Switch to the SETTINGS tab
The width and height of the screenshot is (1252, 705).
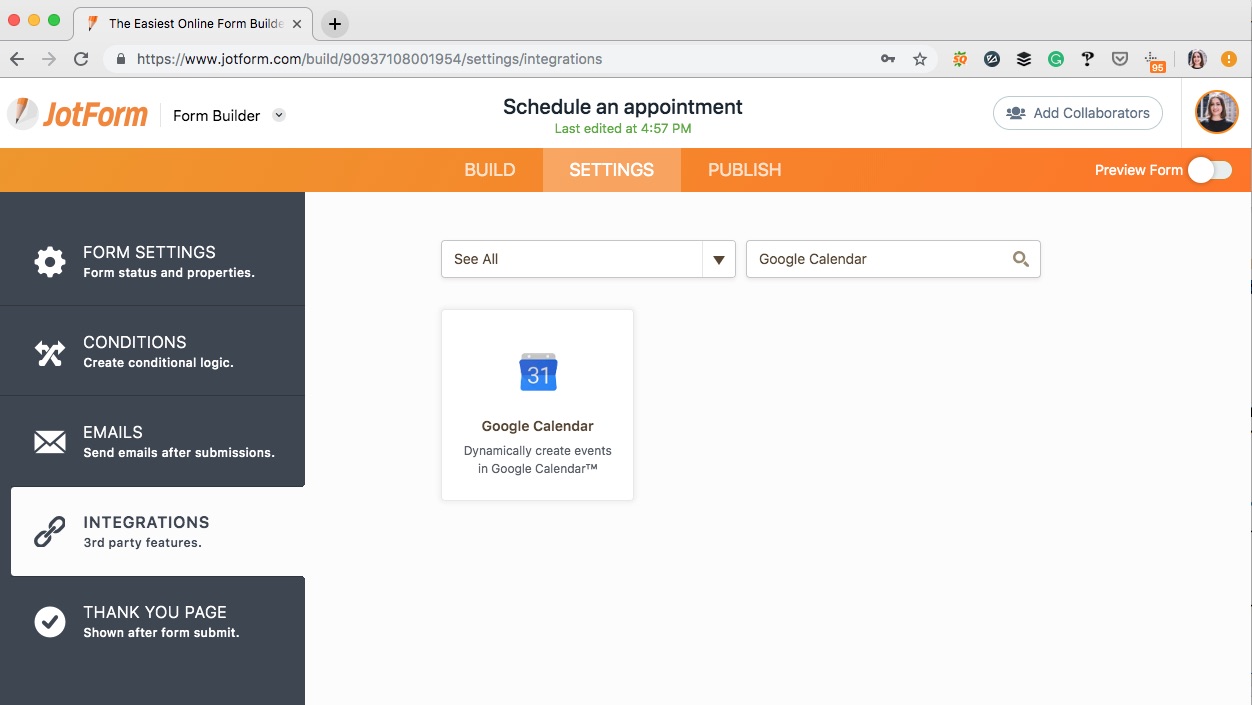(x=612, y=170)
